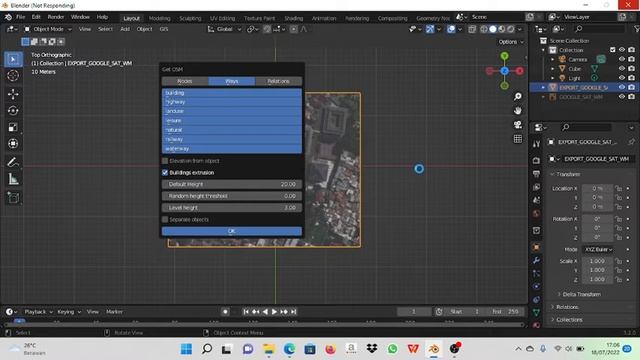Open WhatsApp from the taskbar
Screen dimensions: 640x360
tap(392, 349)
